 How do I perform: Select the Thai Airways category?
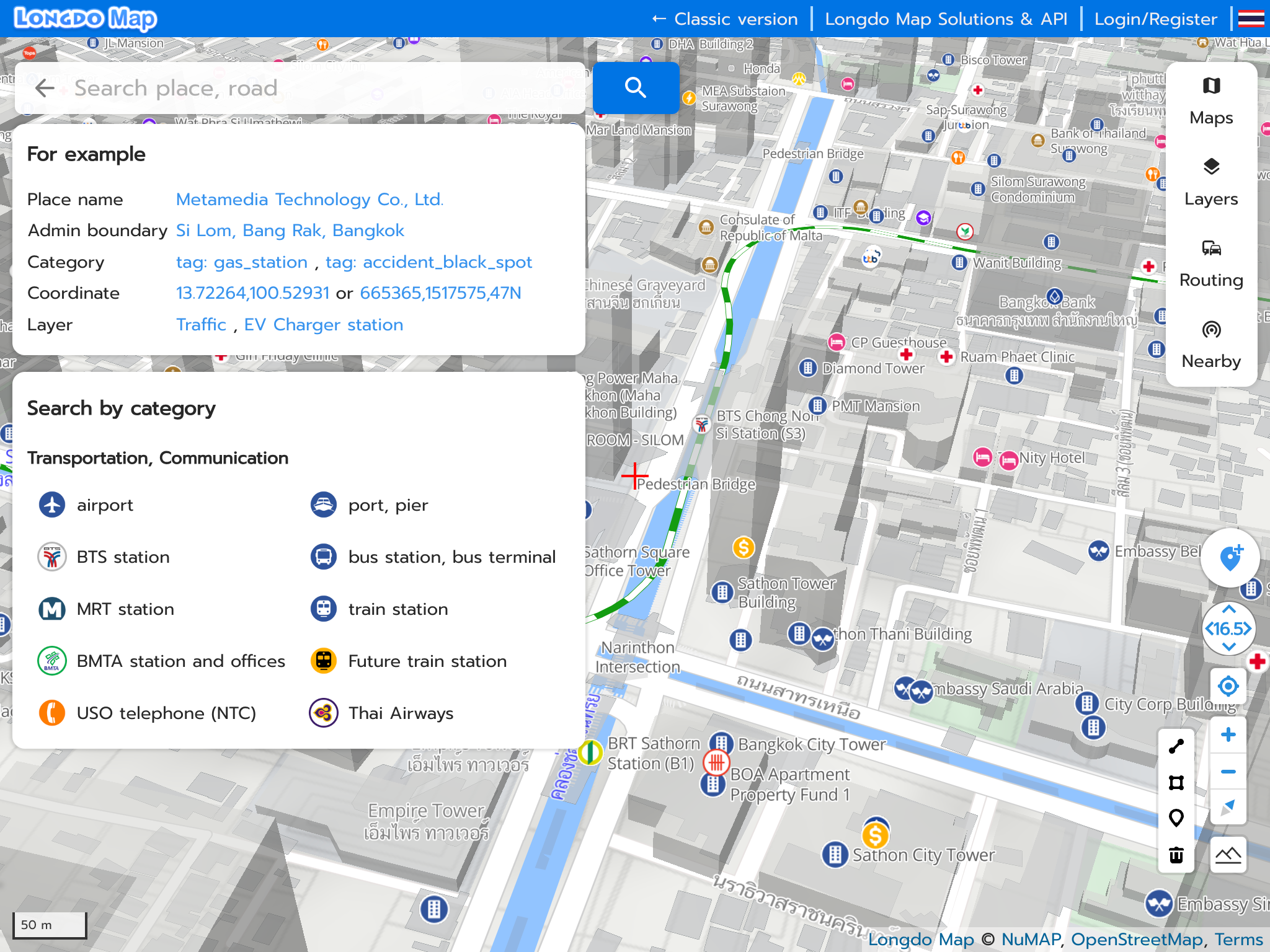(x=382, y=713)
